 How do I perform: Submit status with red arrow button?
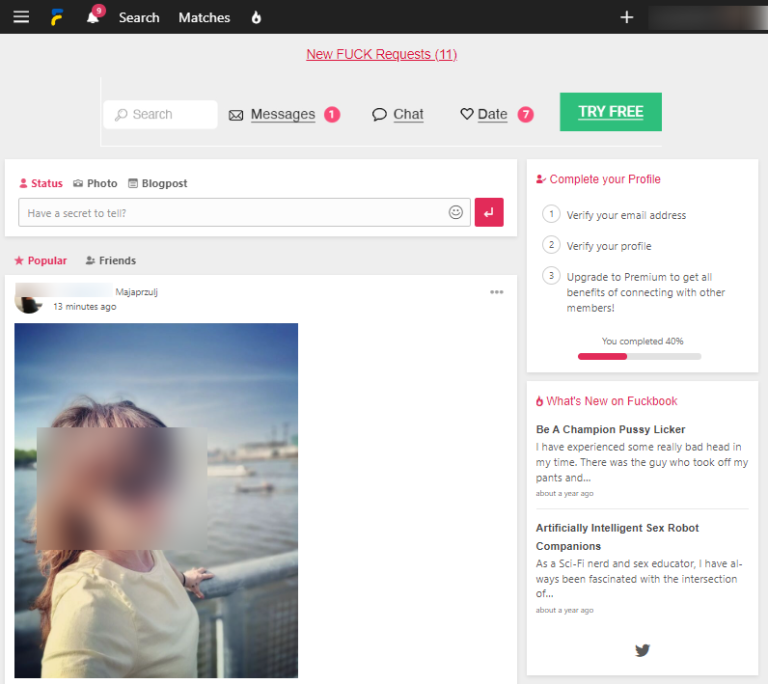[x=489, y=212]
